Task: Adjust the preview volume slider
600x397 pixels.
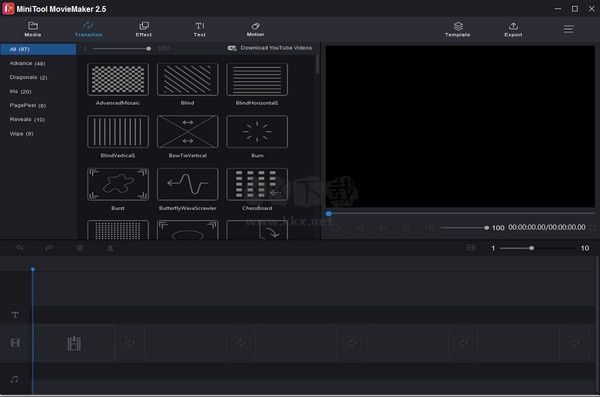Action: [x=465, y=228]
